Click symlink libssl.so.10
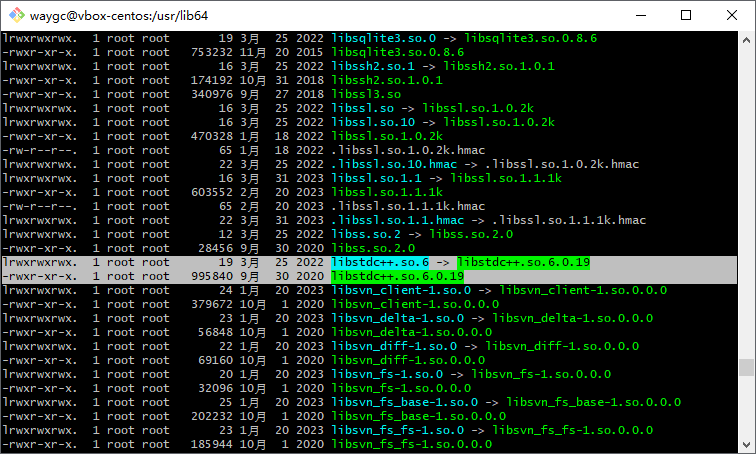Image resolution: width=756 pixels, height=454 pixels. [373, 122]
